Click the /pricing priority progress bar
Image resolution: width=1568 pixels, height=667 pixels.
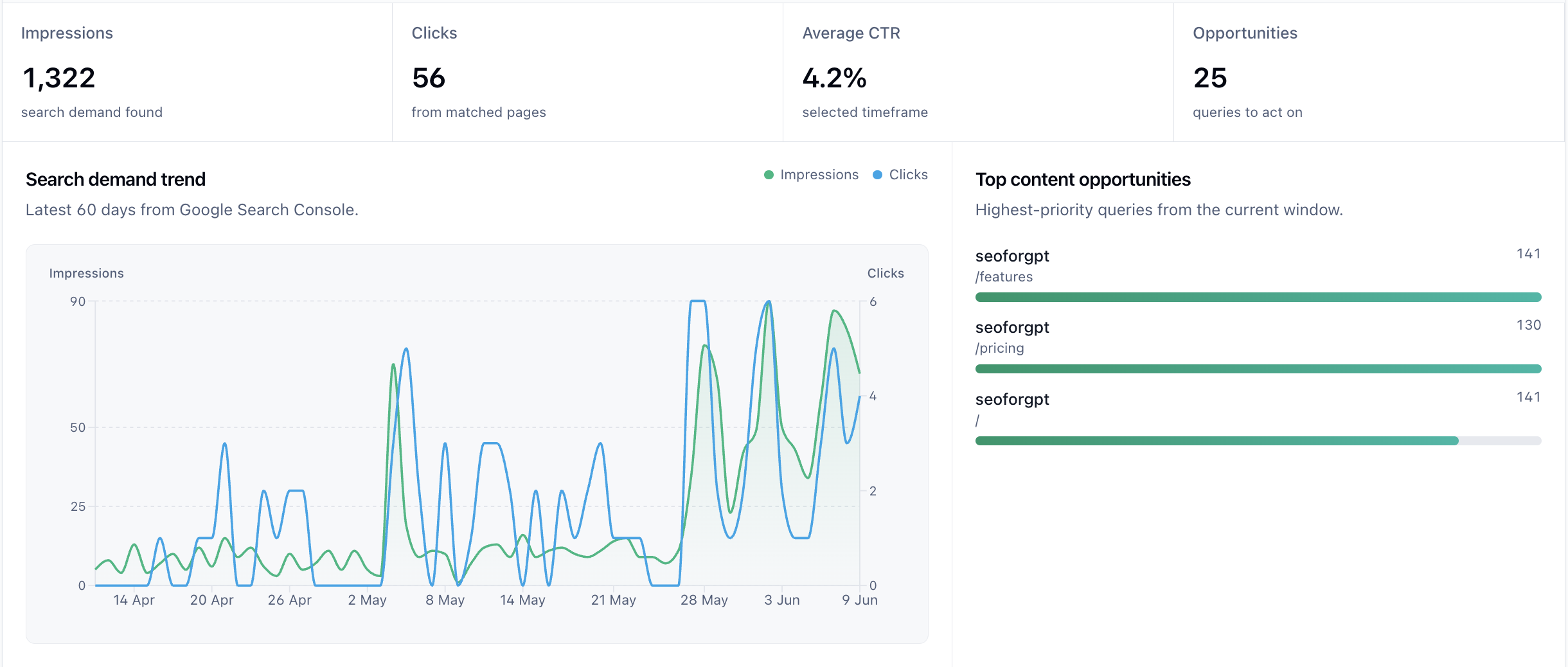pos(1258,369)
